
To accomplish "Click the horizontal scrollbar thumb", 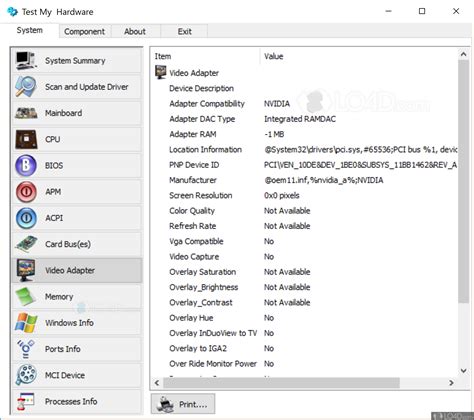I will point(281,383).
